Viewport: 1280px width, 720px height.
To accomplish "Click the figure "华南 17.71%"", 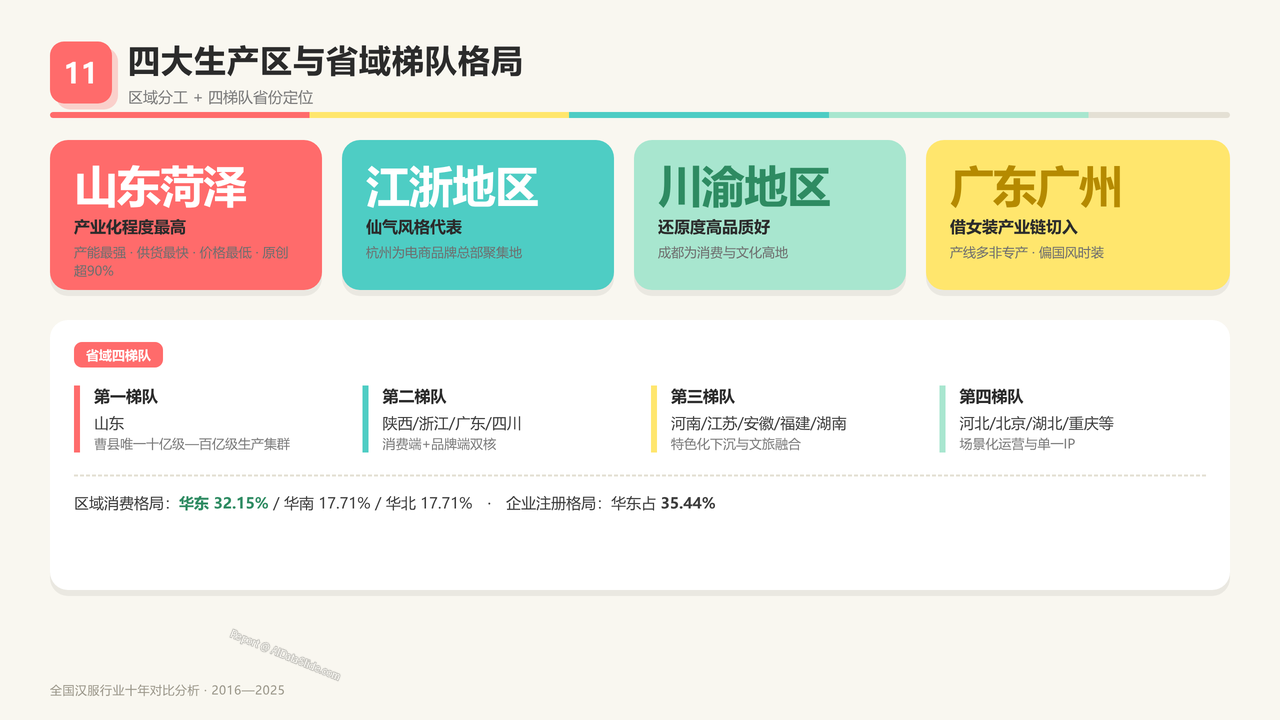I will [327, 503].
